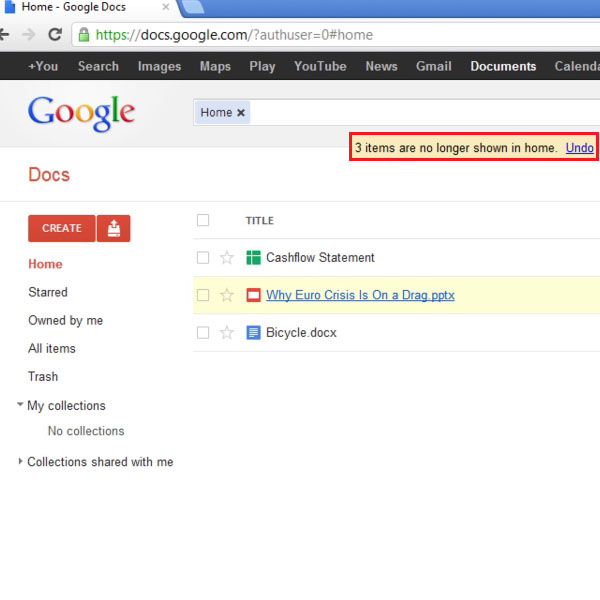Click the blue Bicycle.docx document icon
600x600 pixels.
pyautogui.click(x=253, y=333)
